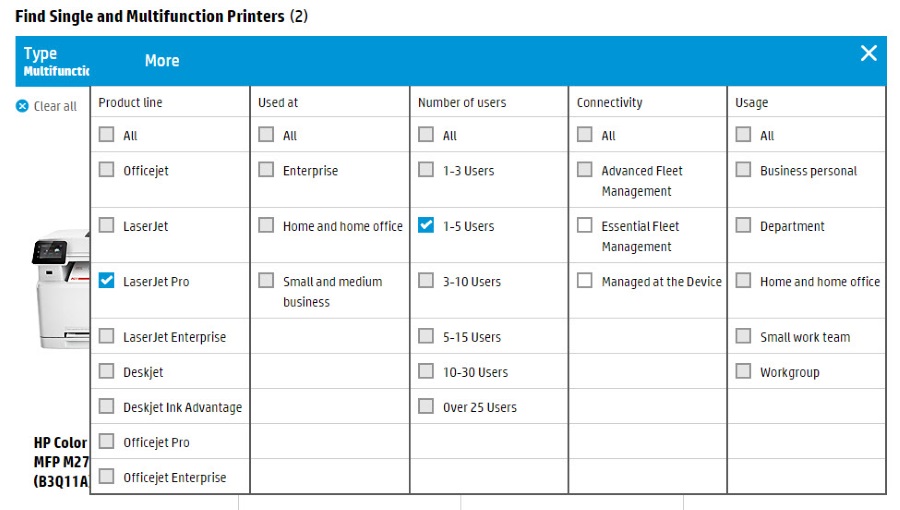Screen dimensions: 900x510
Task: Check the Officejet product line box
Action: click(x=107, y=170)
